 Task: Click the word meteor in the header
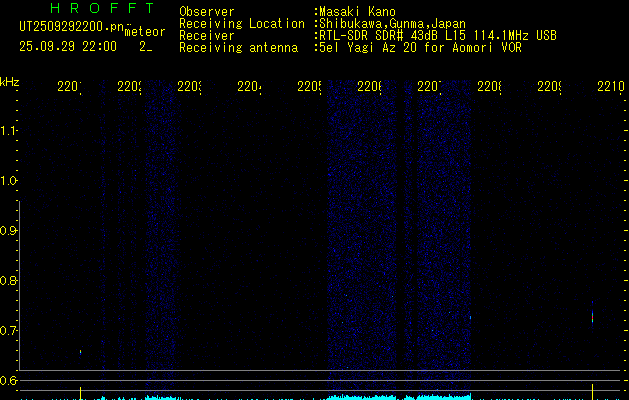click(x=145, y=32)
